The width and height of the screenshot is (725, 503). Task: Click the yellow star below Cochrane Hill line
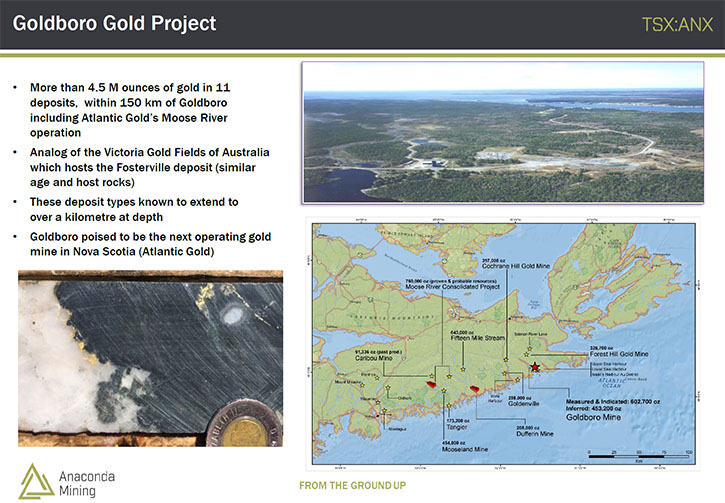tap(506, 359)
